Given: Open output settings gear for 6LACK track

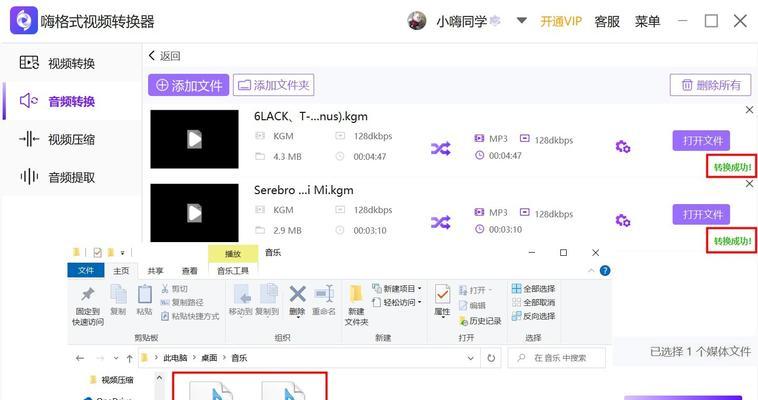Looking at the screenshot, I should (623, 147).
